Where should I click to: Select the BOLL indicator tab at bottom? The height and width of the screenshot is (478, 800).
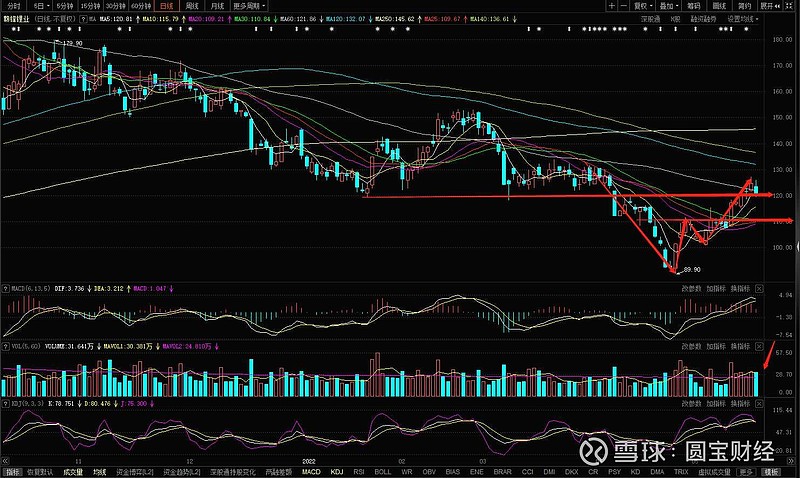coord(384,471)
